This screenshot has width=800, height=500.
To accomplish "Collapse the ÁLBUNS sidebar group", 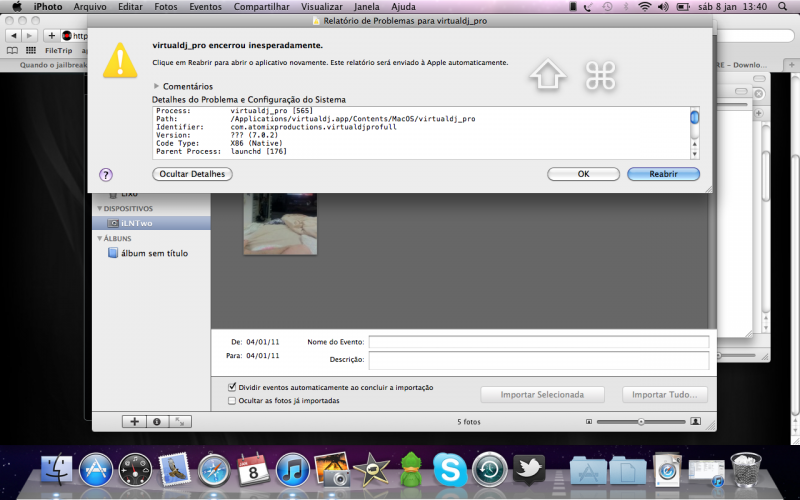I will [99, 238].
